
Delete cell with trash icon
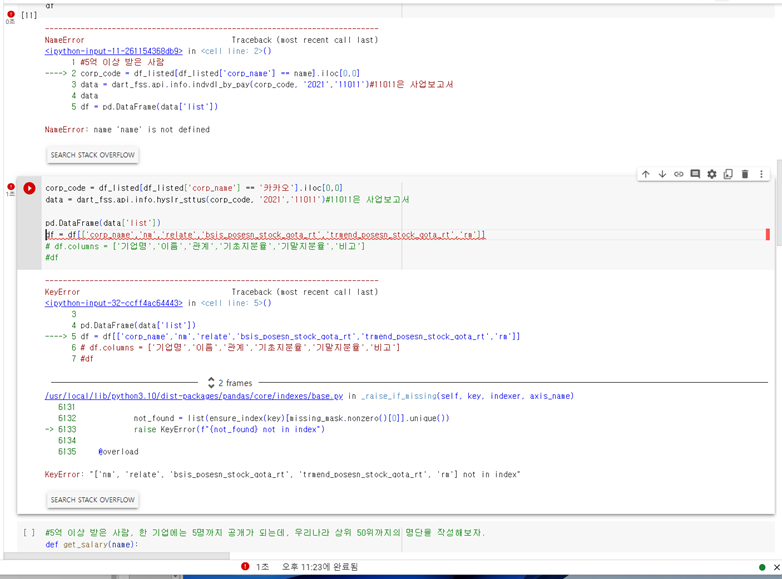745,174
